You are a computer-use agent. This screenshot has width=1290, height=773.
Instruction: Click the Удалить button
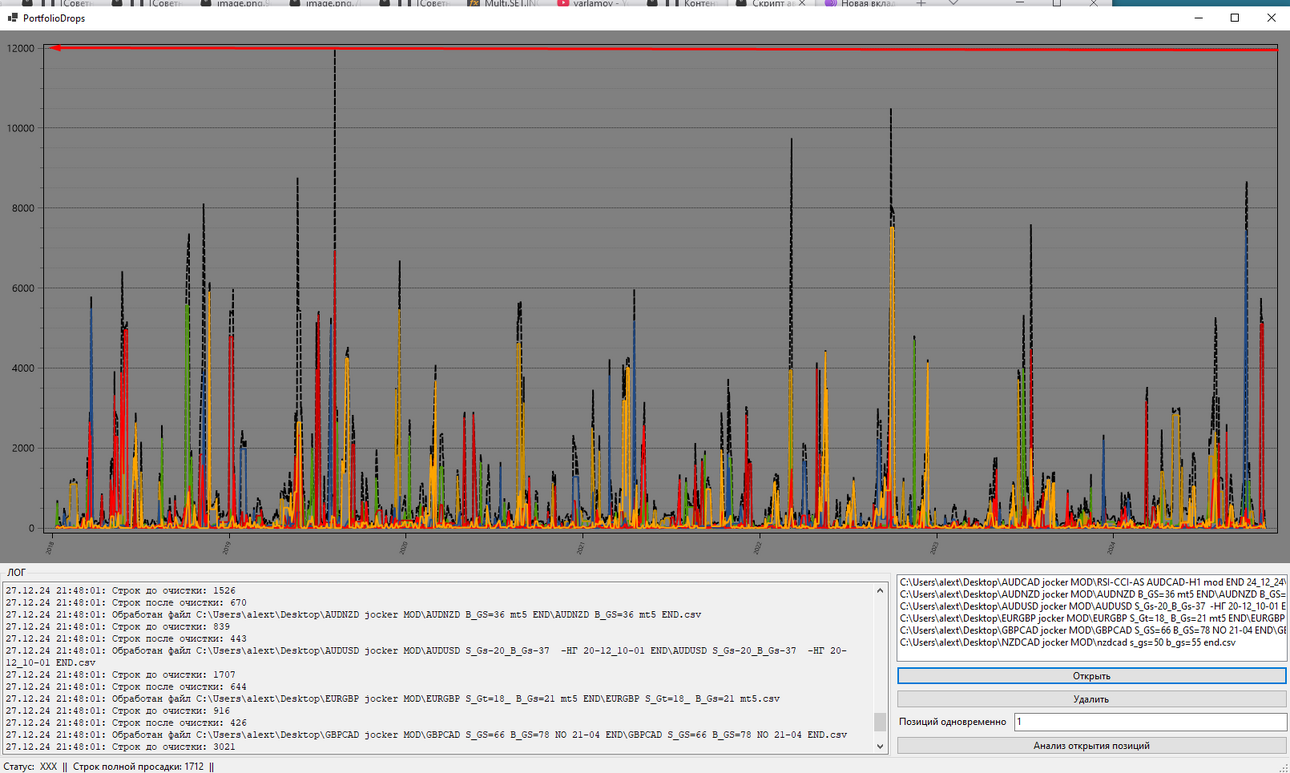click(1091, 699)
